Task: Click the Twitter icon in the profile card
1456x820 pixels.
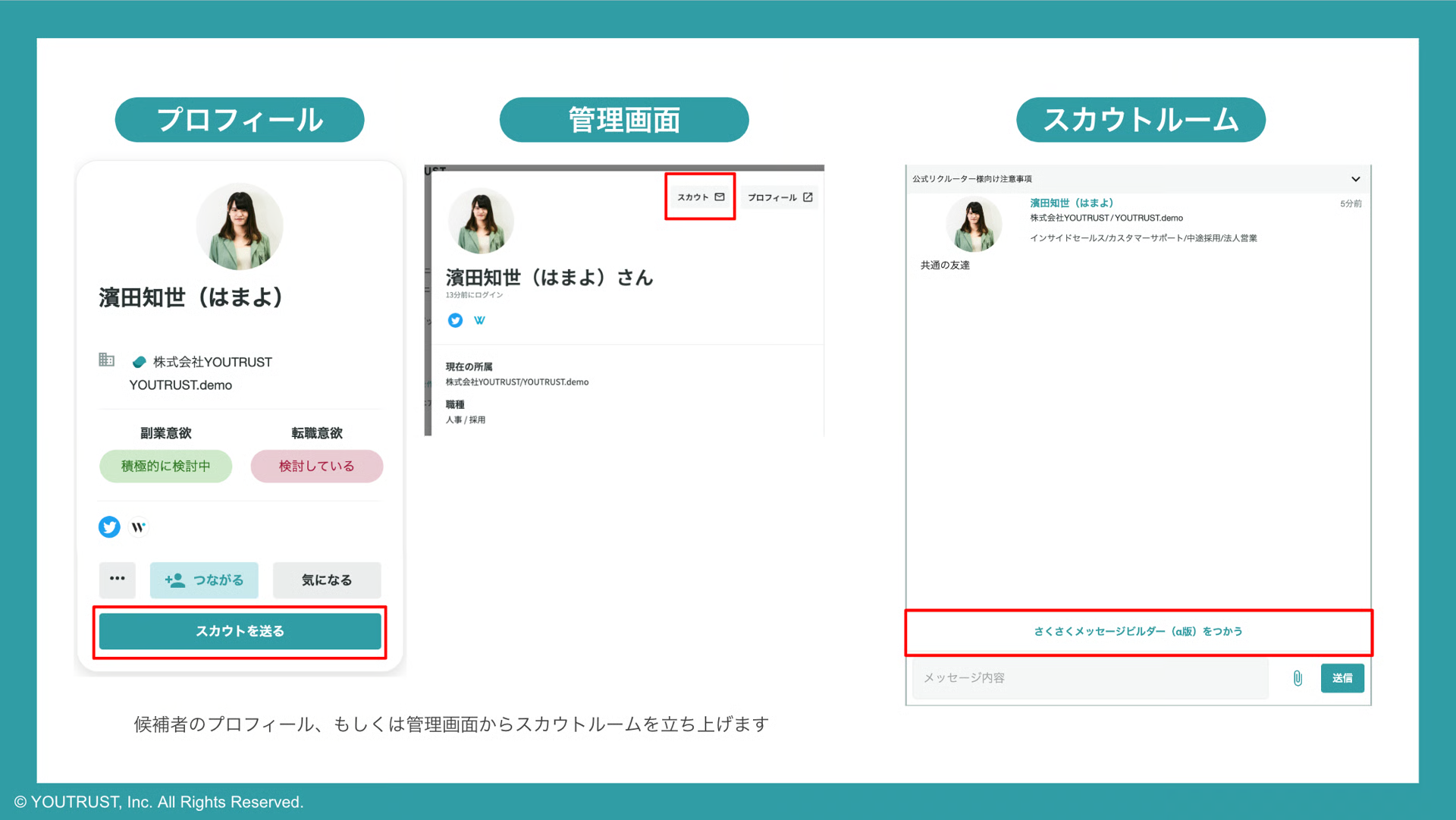Action: 109,526
